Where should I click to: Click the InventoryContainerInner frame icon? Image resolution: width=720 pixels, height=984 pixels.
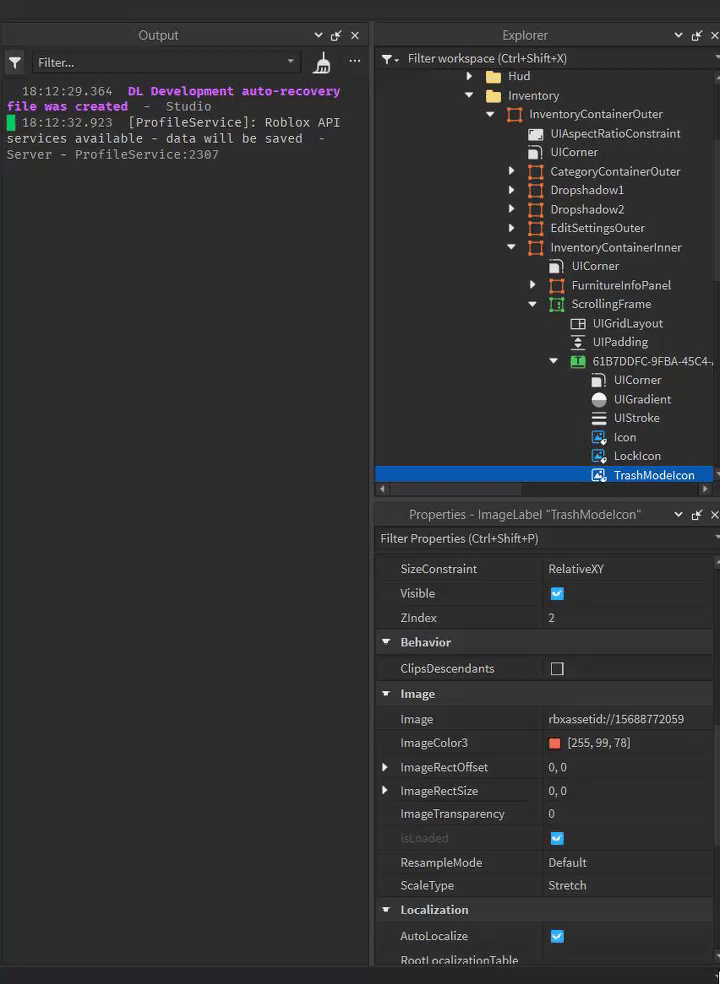(535, 248)
